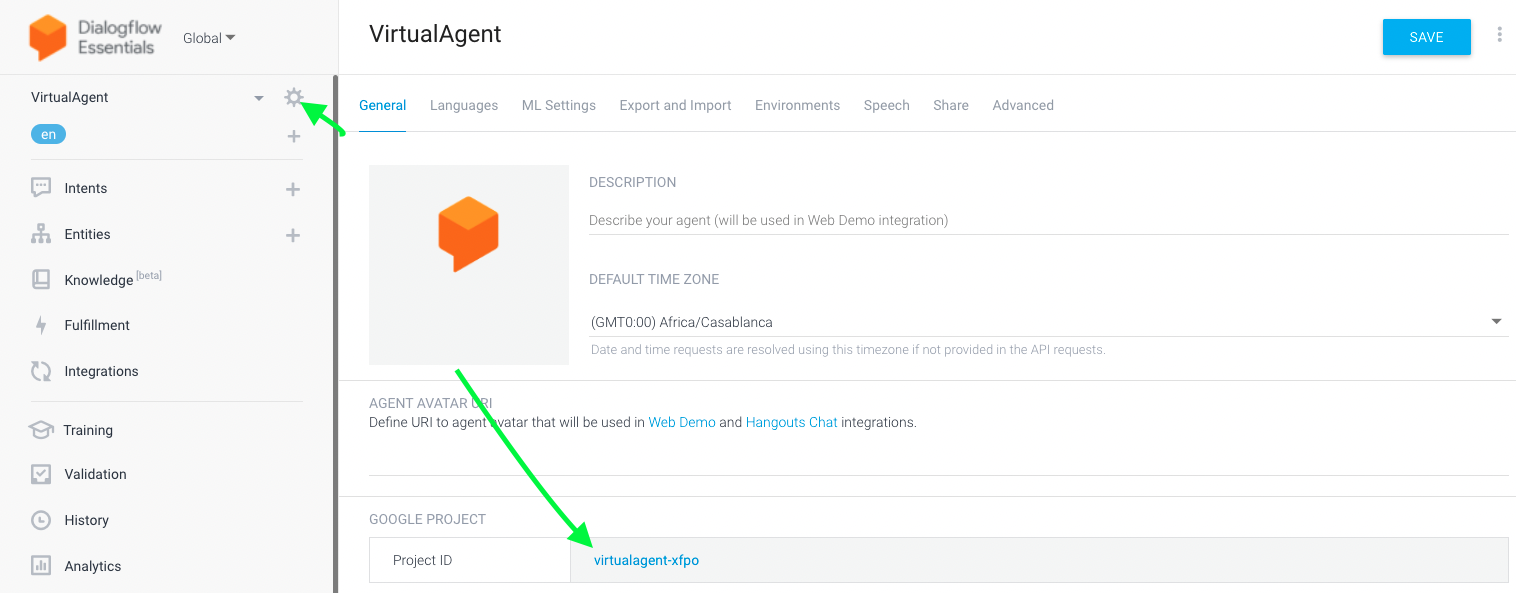The image size is (1516, 593).
Task: Create new entity using plus icon
Action: pyautogui.click(x=293, y=235)
